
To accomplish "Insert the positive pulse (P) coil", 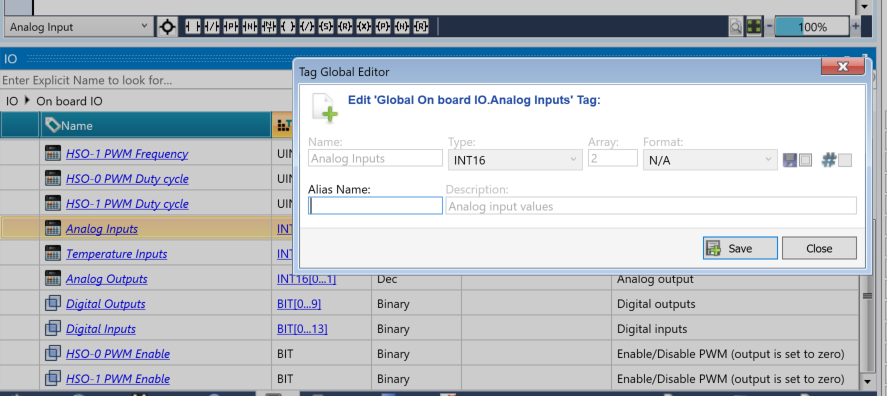I will click(x=383, y=26).
